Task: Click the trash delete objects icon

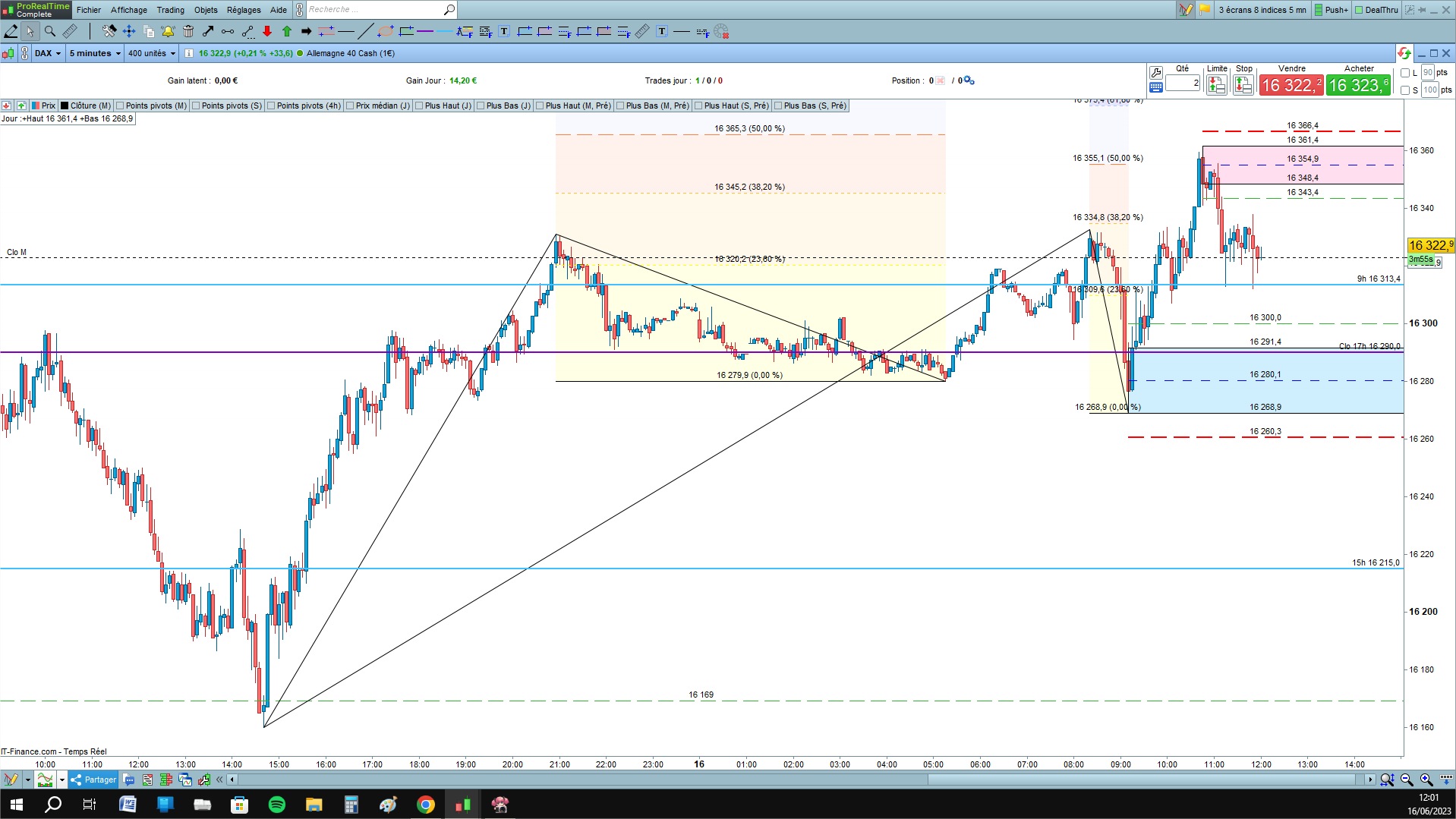Action: [x=188, y=31]
